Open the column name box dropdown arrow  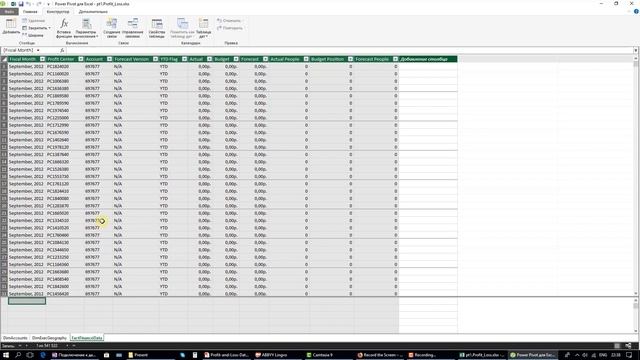pos(38,50)
